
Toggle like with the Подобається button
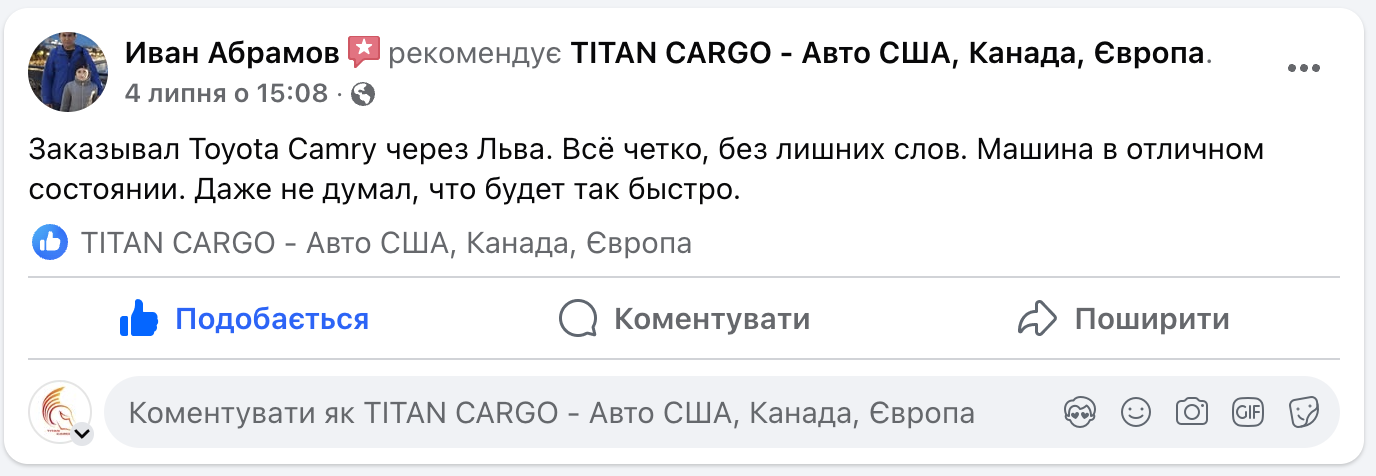tap(244, 320)
